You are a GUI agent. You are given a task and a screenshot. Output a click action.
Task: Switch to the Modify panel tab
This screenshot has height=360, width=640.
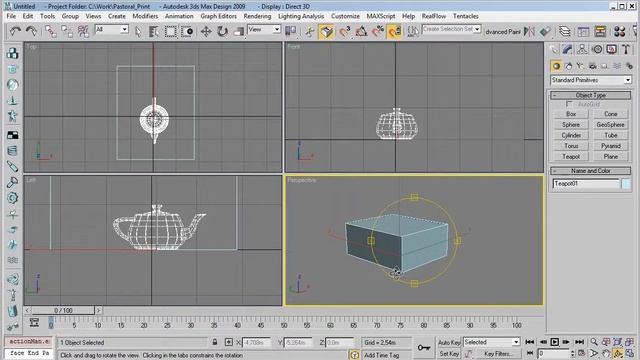pyautogui.click(x=567, y=49)
